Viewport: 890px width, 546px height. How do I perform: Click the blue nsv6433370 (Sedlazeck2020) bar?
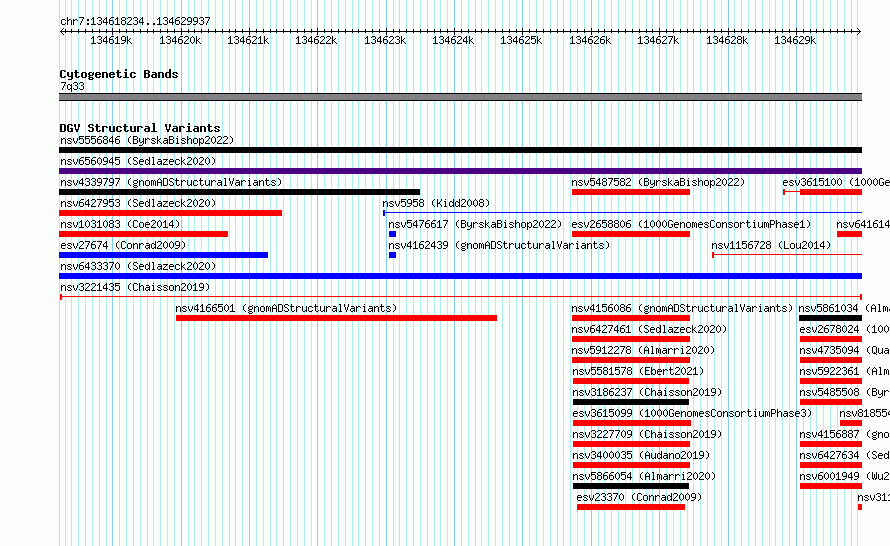click(x=460, y=276)
